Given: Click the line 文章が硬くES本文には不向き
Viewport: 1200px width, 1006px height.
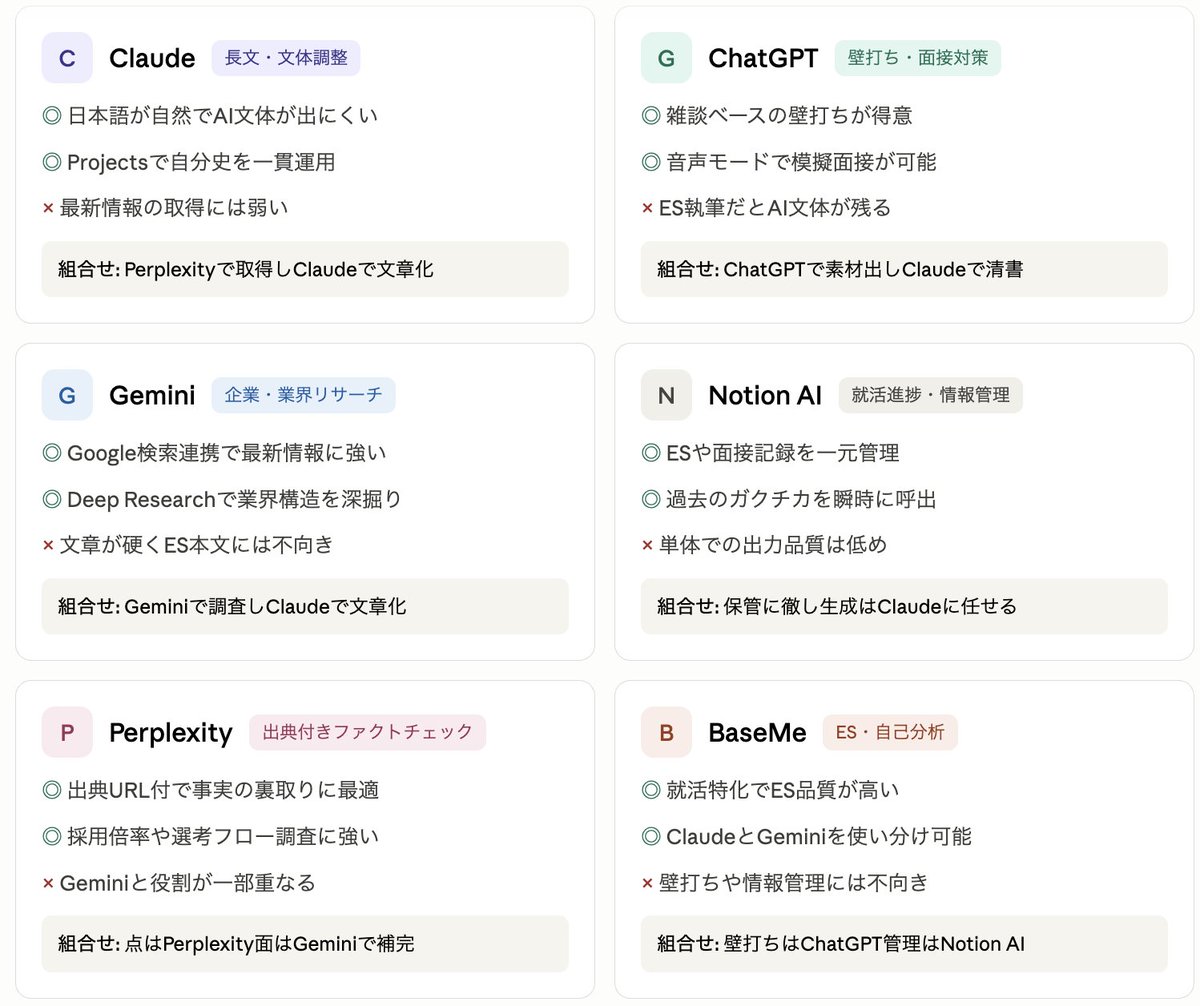Looking at the screenshot, I should point(188,545).
